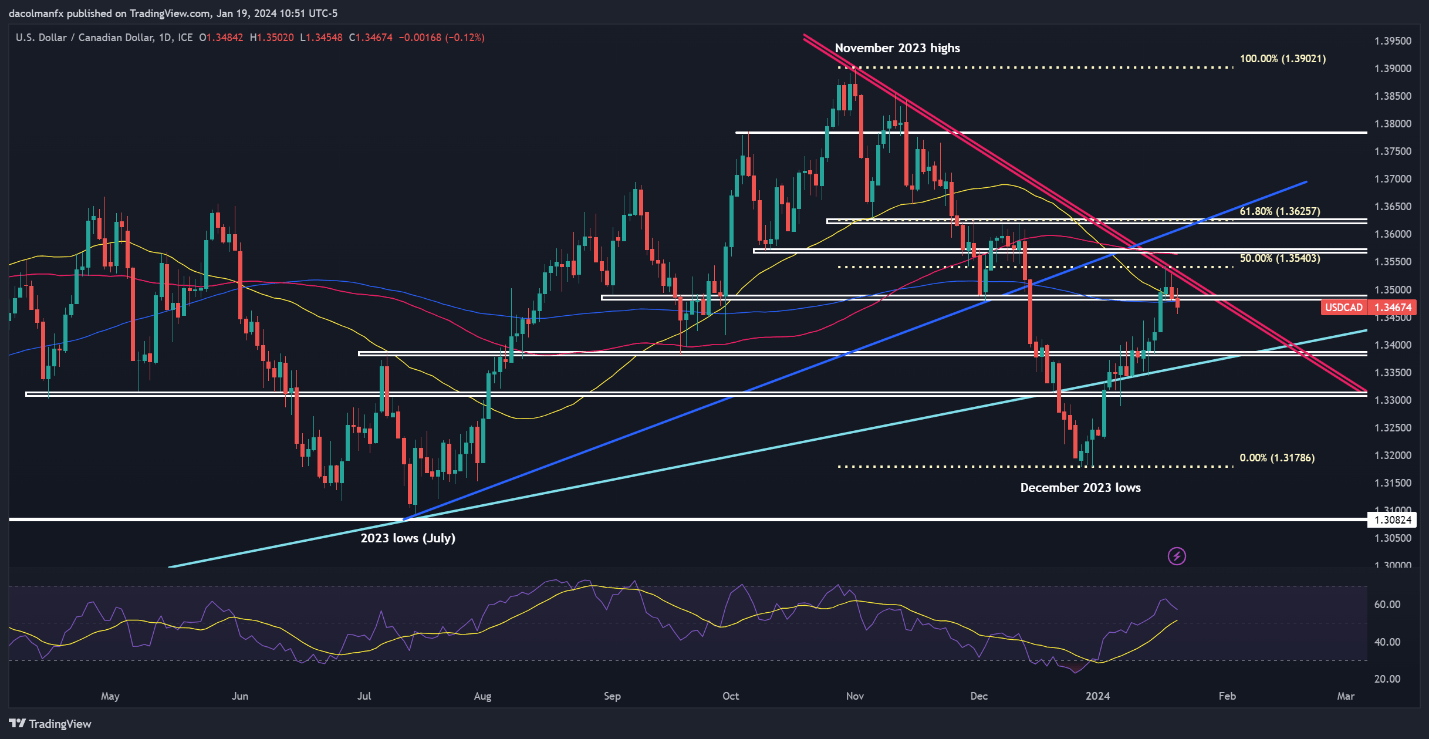The height and width of the screenshot is (739, 1429).
Task: Click the 2024 label on time axis
Action: tap(1098, 696)
